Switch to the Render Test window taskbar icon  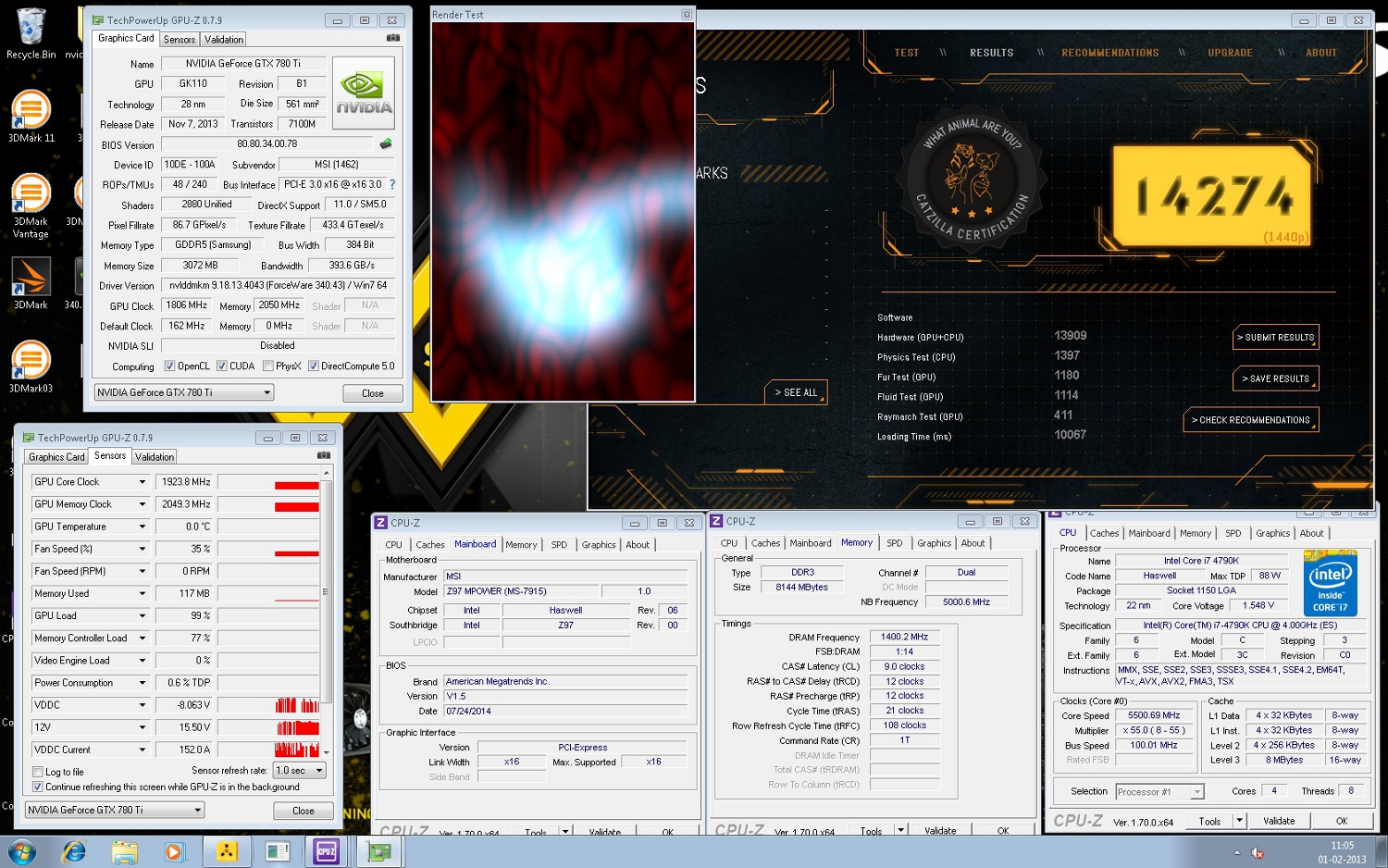pyautogui.click(x=277, y=851)
